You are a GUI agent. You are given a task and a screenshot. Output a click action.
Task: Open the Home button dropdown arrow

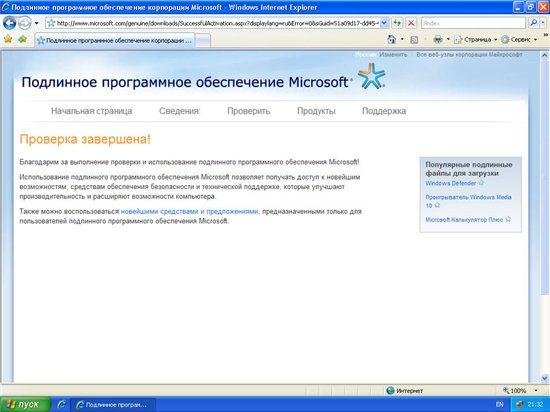pyautogui.click(x=402, y=40)
